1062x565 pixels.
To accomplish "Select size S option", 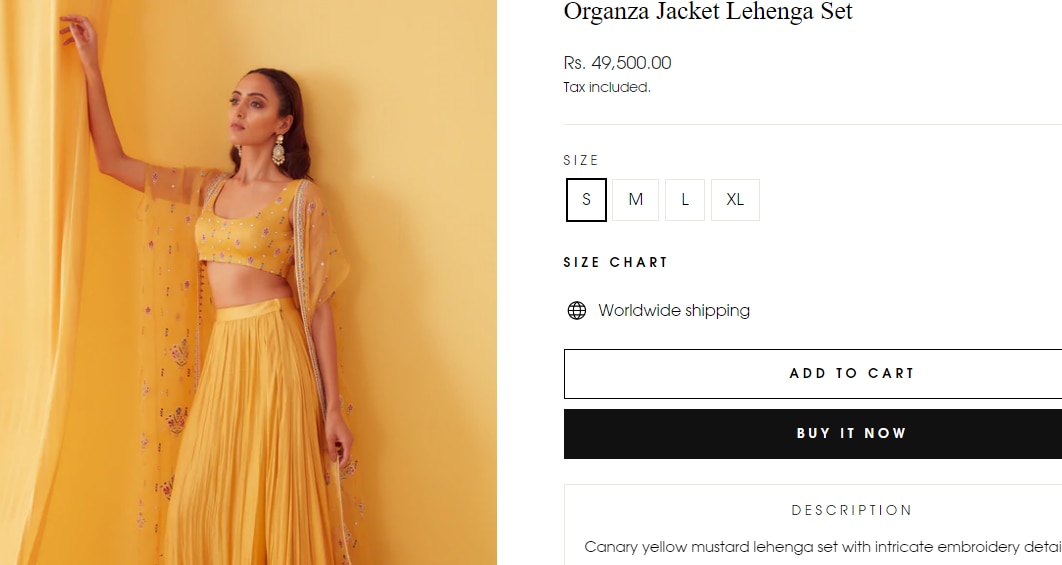I will tap(586, 200).
